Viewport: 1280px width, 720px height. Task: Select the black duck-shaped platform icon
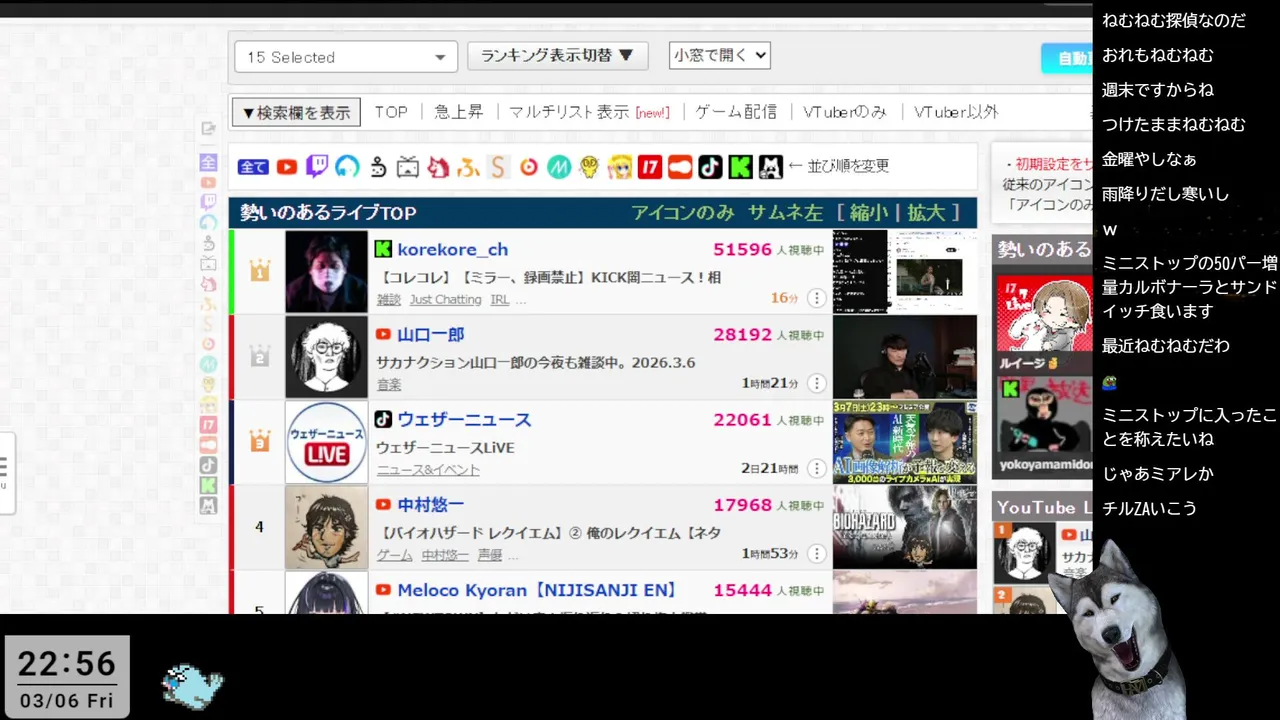[378, 167]
